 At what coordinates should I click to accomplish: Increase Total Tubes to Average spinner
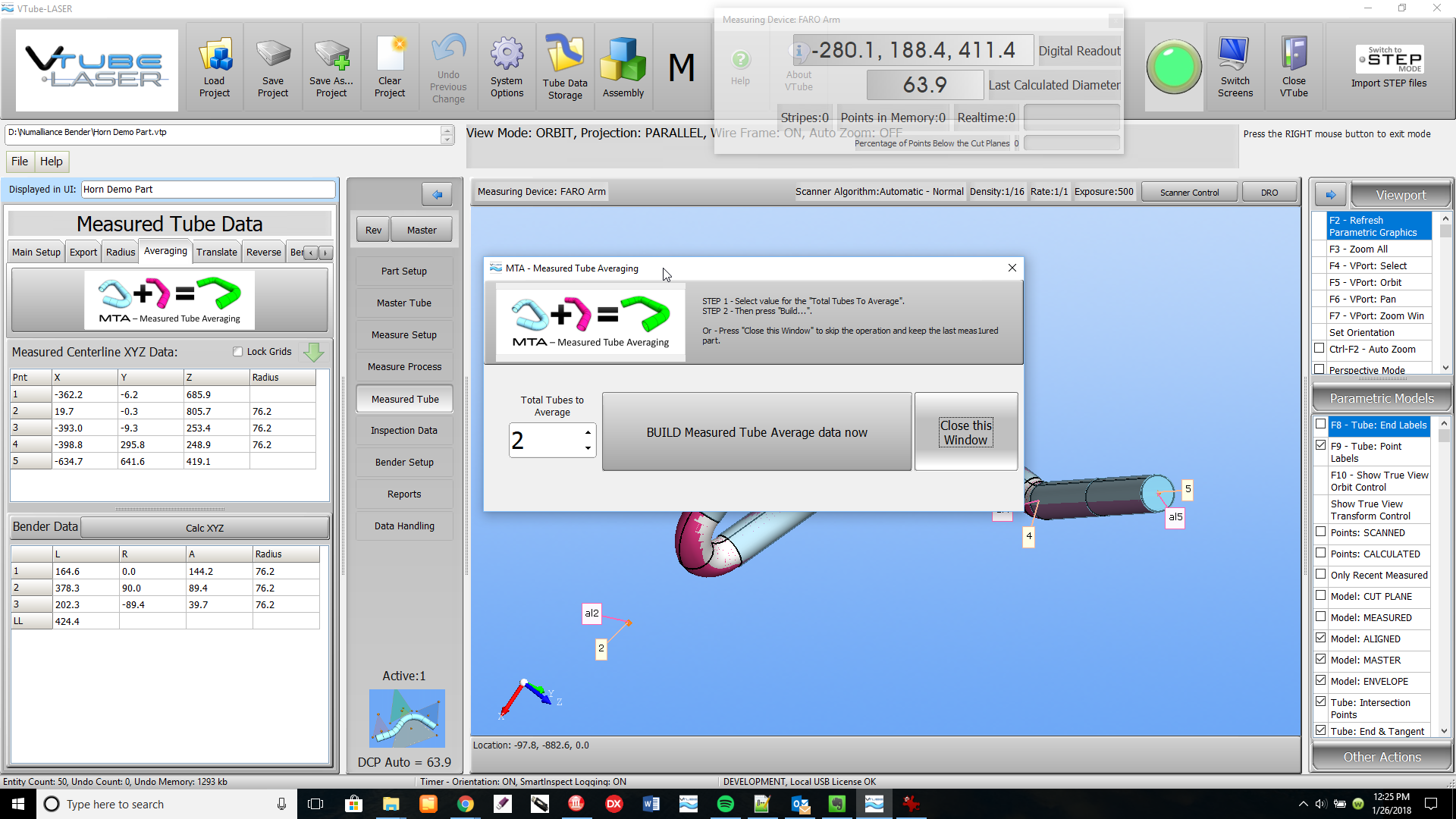tap(588, 432)
